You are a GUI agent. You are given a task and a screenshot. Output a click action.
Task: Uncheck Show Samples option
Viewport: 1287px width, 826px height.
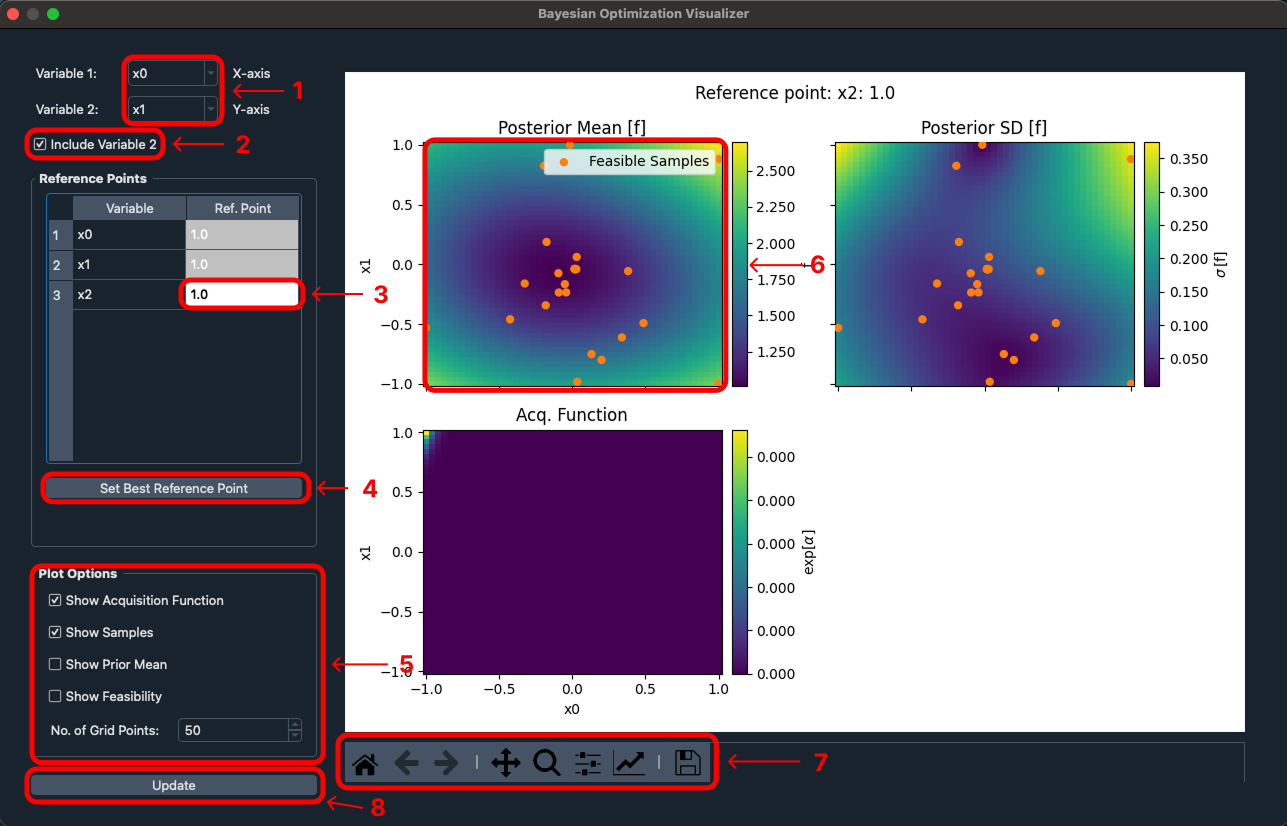[x=55, y=633]
